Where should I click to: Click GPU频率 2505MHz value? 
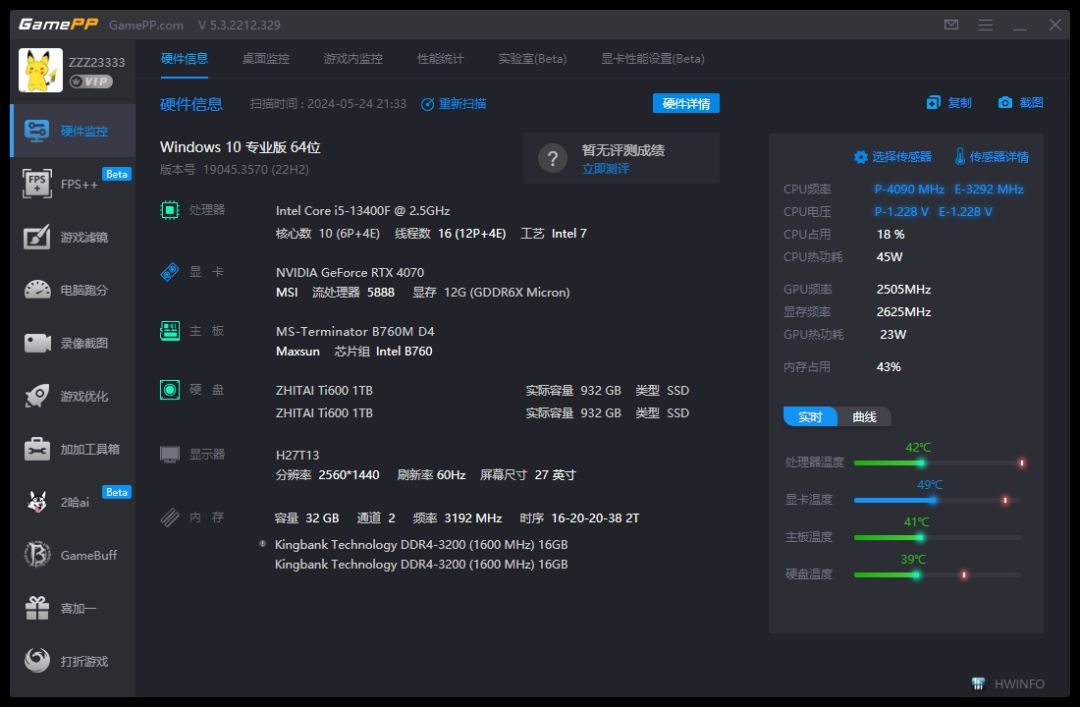904,289
